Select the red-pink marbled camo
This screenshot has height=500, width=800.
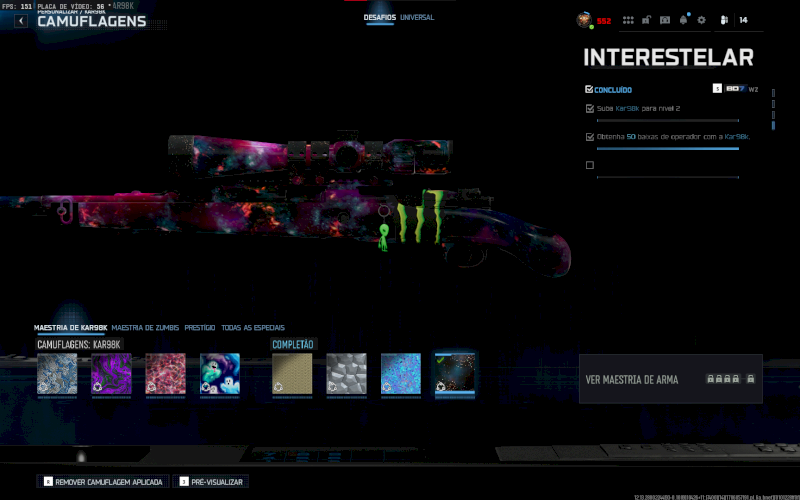click(x=166, y=374)
